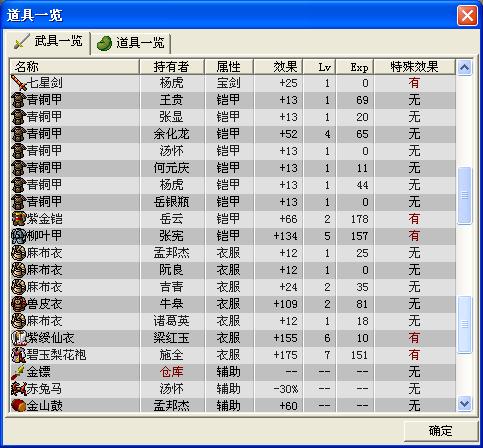Screen dimensions: 483x448
Task: Click the scrollbar down arrow
Action: pos(464,404)
